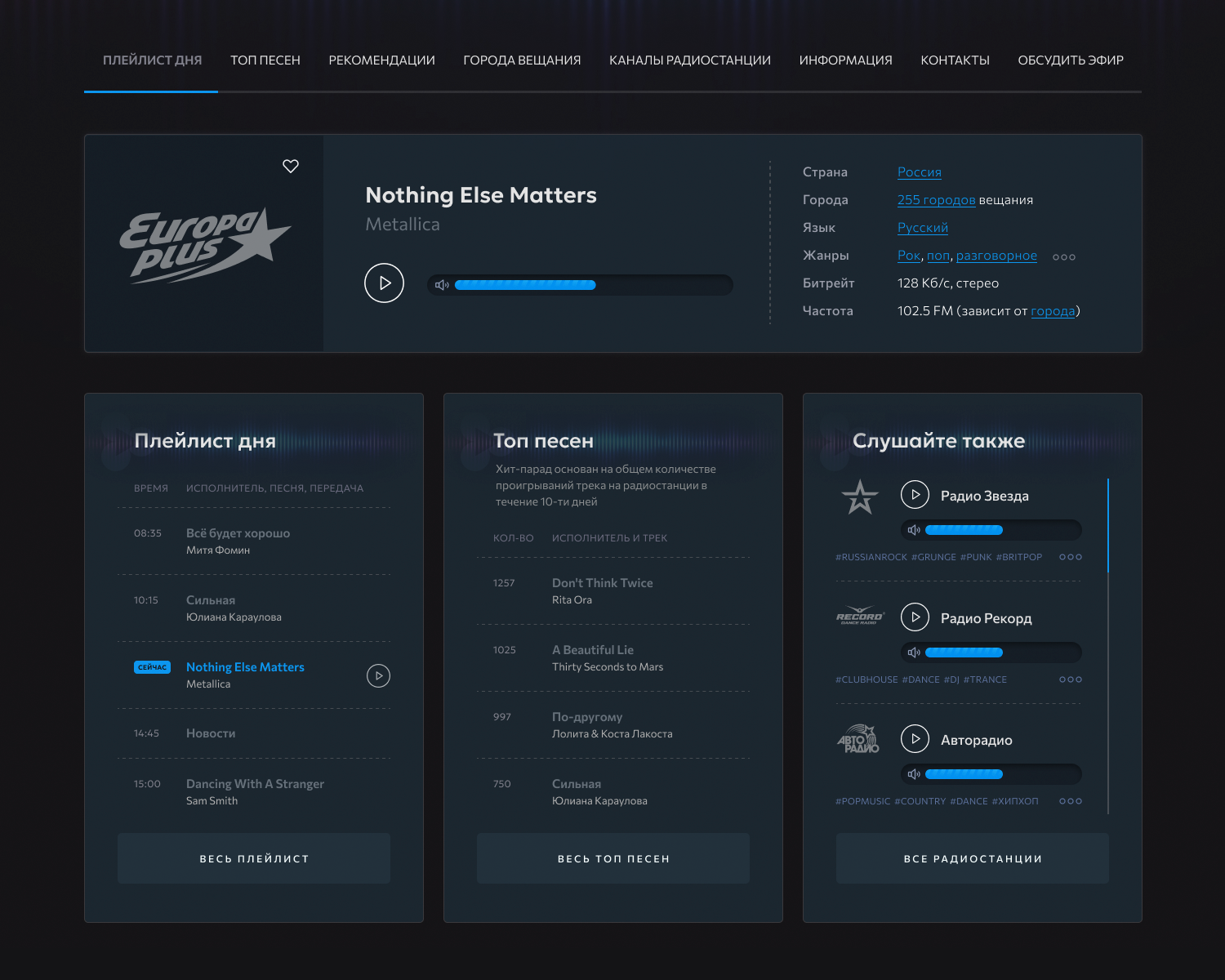Viewport: 1225px width, 980px height.
Task: Mute Радио Звезда volume speaker icon
Action: coord(914,530)
